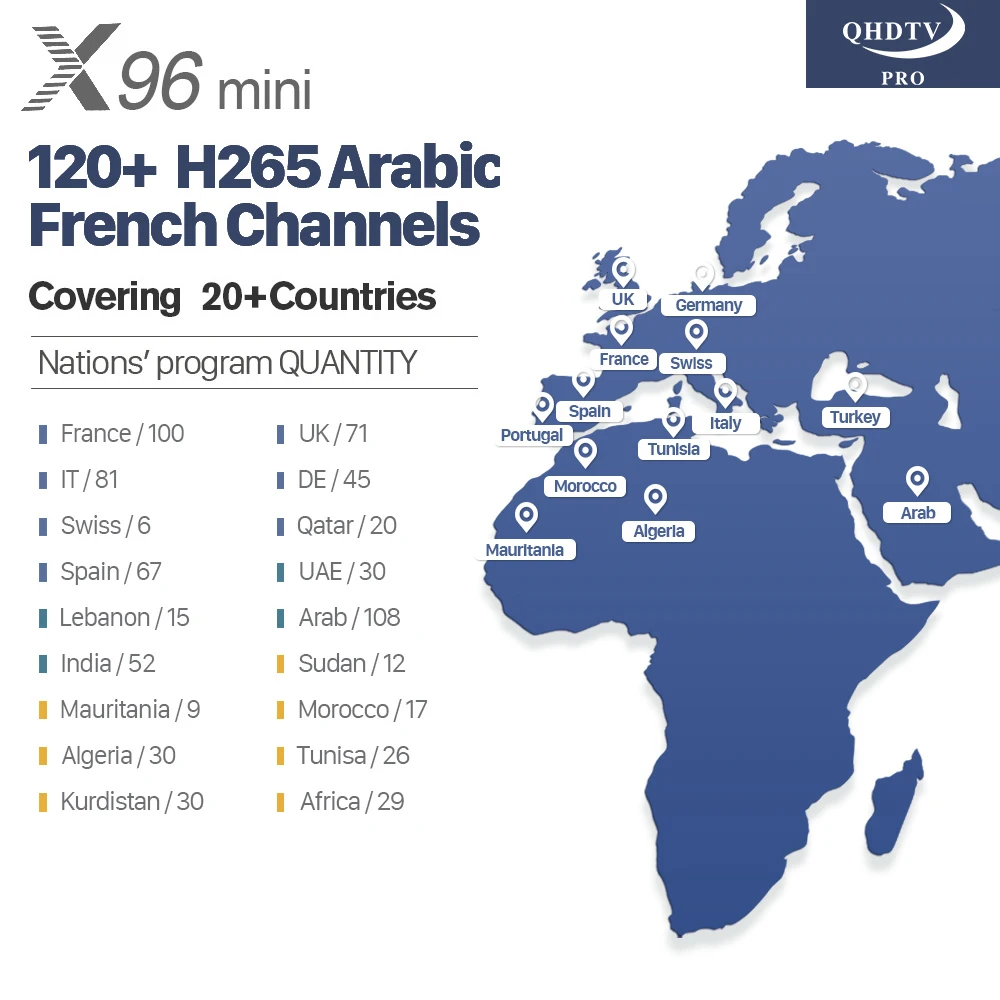The image size is (1000, 1000).
Task: Click the '120+ H265 Arabic' headline
Action: [x=264, y=167]
